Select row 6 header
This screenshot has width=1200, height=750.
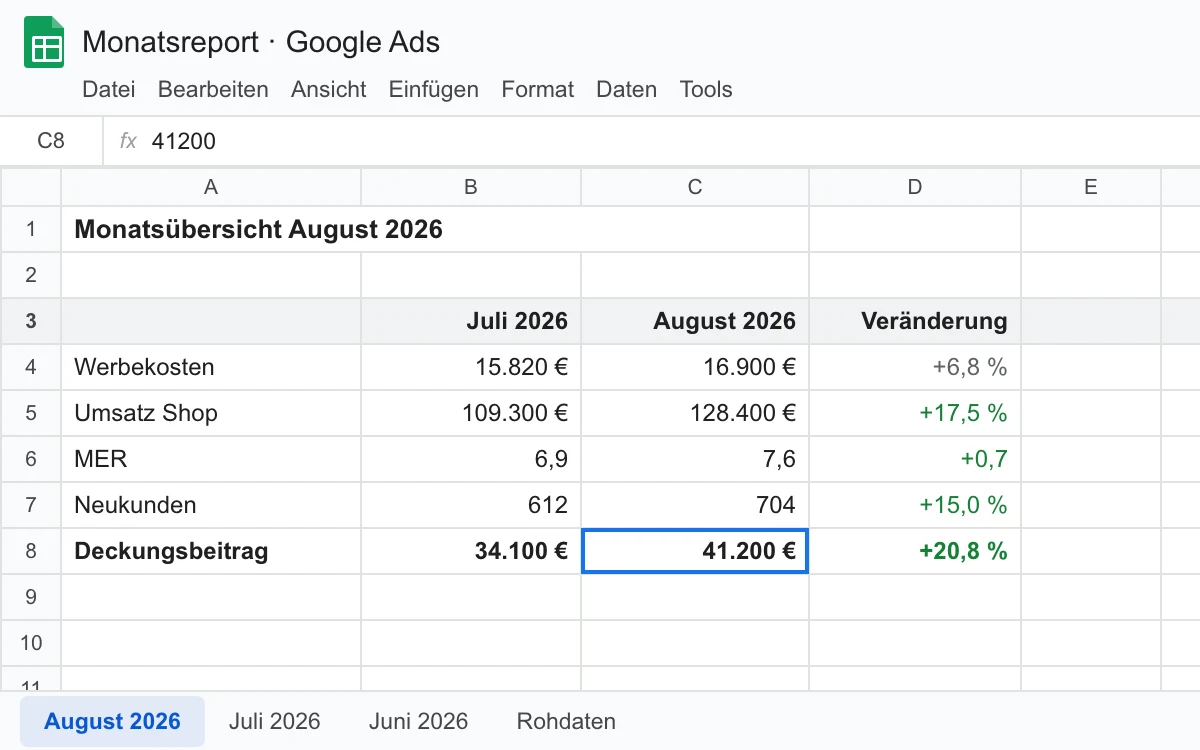[31, 459]
